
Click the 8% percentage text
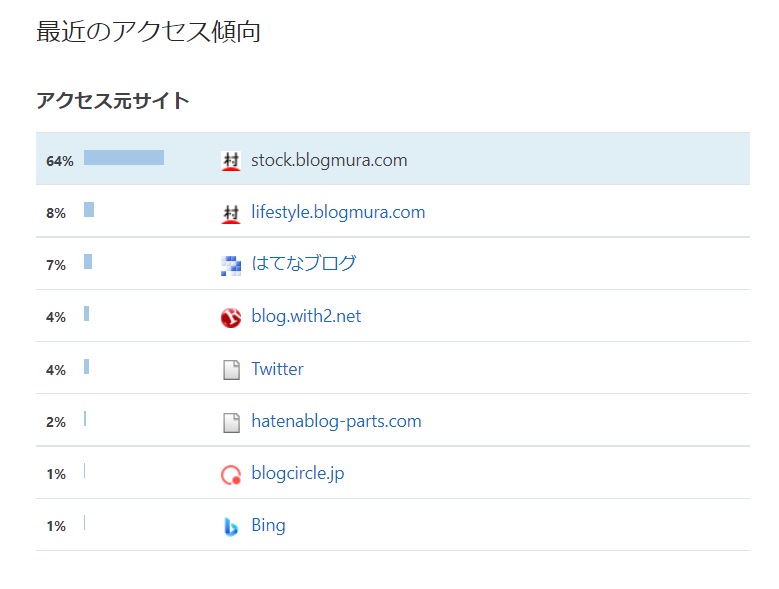click(56, 214)
